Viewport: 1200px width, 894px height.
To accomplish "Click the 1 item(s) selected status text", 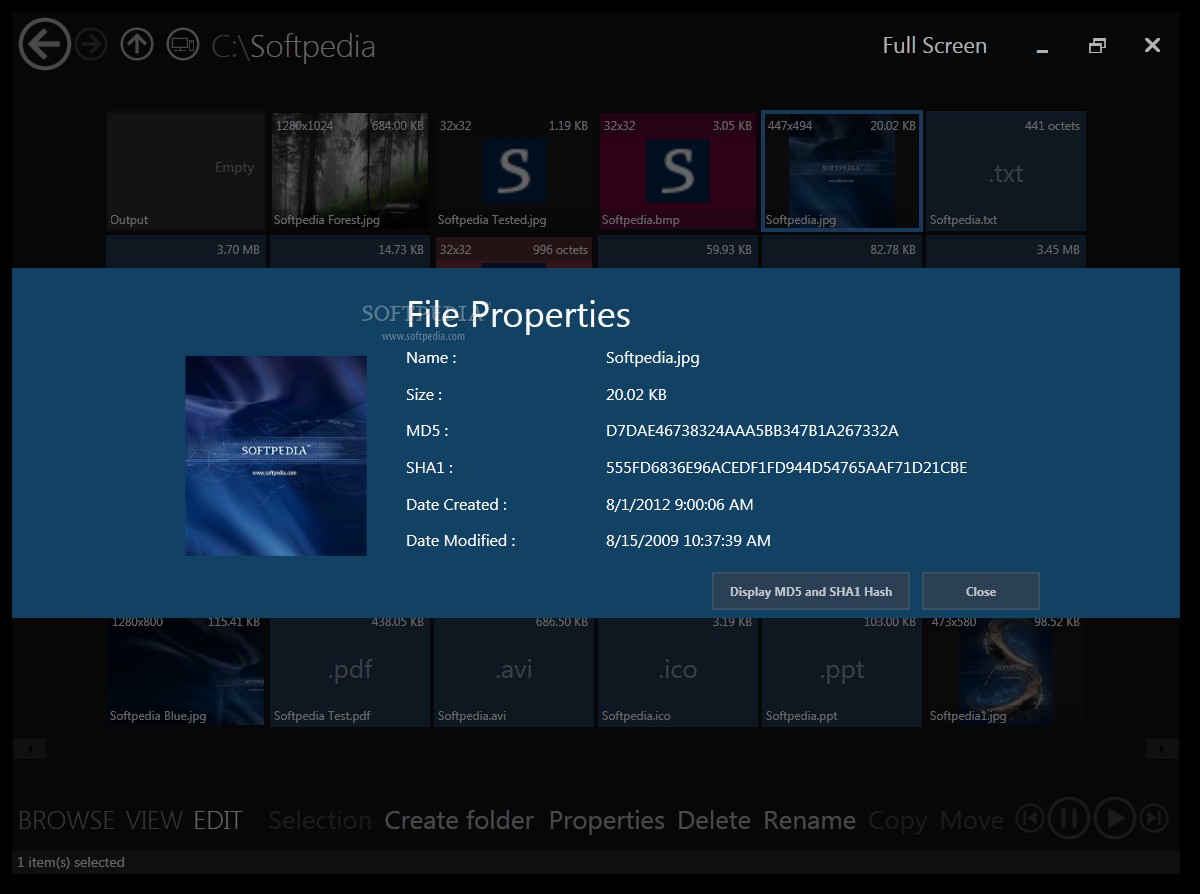I will pos(71,862).
